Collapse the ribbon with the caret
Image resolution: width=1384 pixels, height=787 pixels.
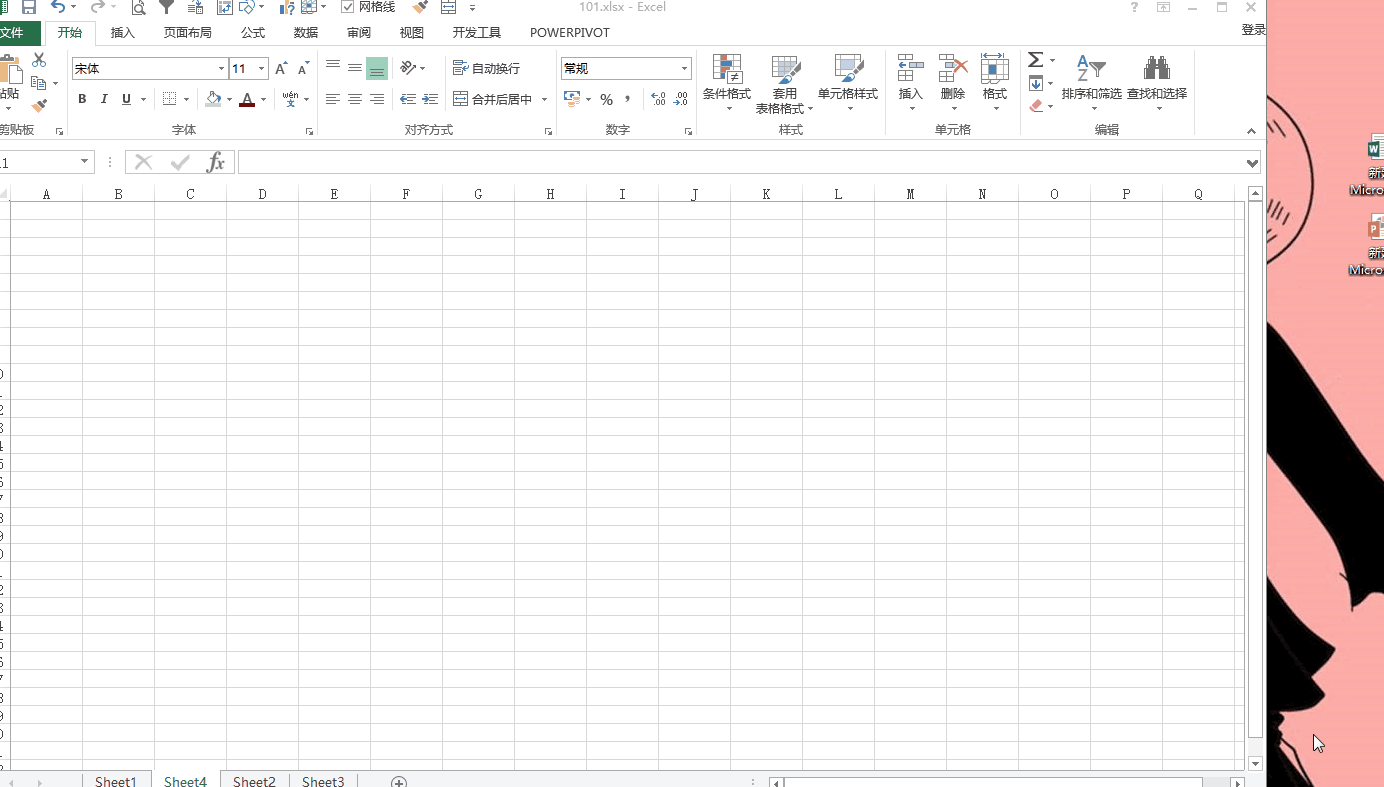pos(1251,131)
